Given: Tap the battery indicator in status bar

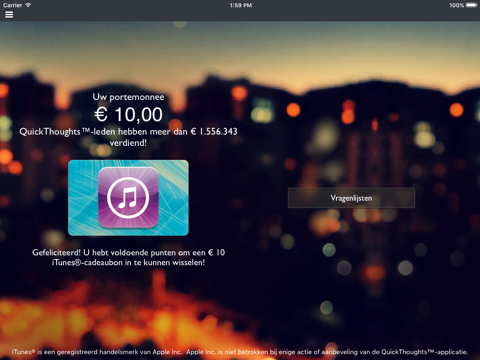Looking at the screenshot, I should 472,5.
